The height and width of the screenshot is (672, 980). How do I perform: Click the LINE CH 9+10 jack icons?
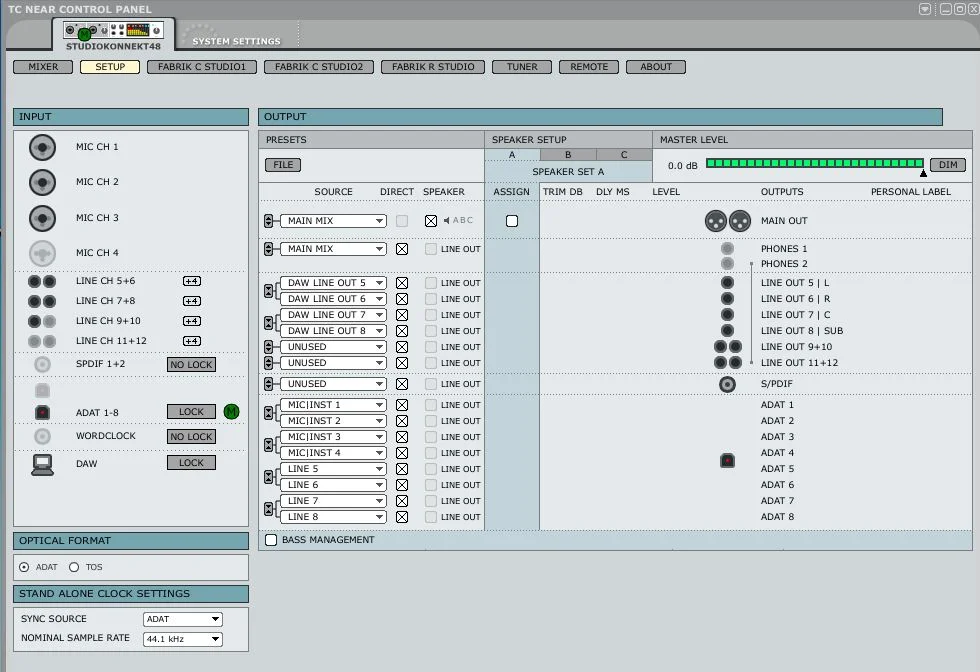42,321
